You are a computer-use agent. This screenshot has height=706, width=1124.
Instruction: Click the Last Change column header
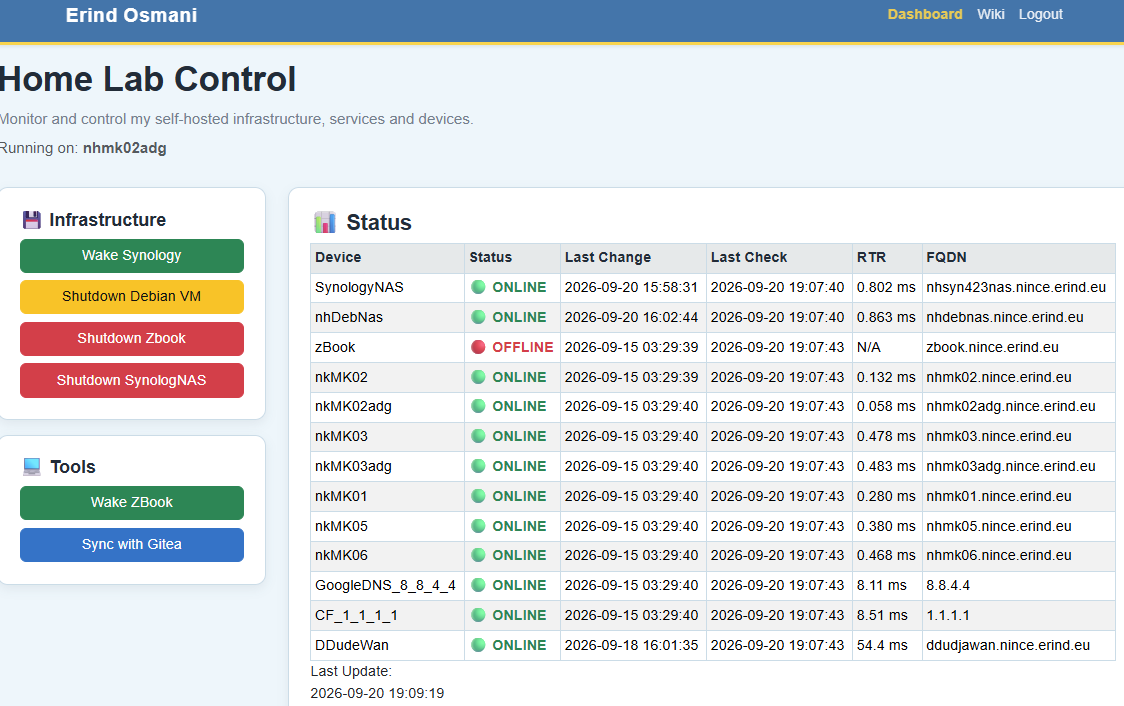point(633,257)
